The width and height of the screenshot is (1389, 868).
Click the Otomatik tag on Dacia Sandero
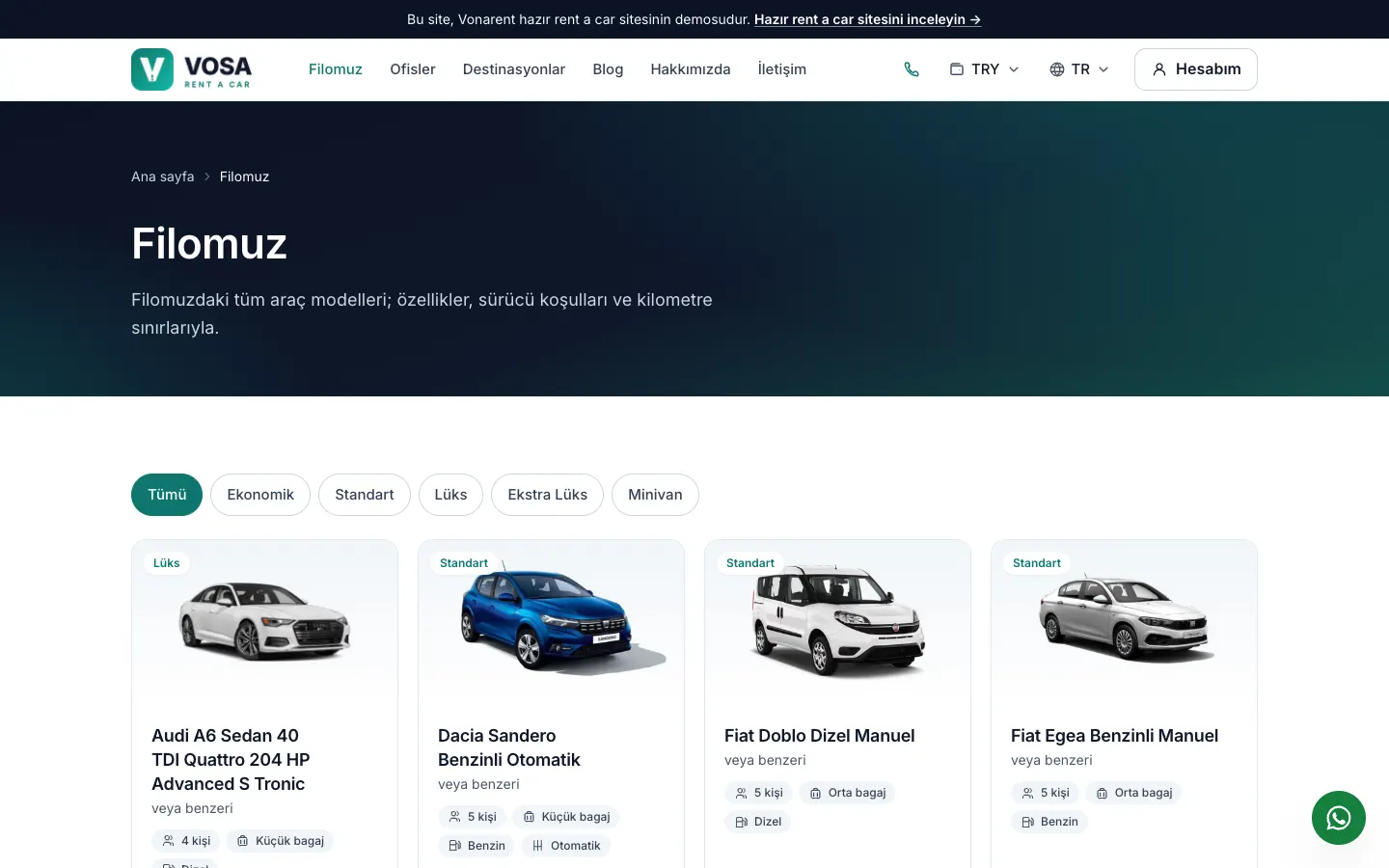click(566, 846)
